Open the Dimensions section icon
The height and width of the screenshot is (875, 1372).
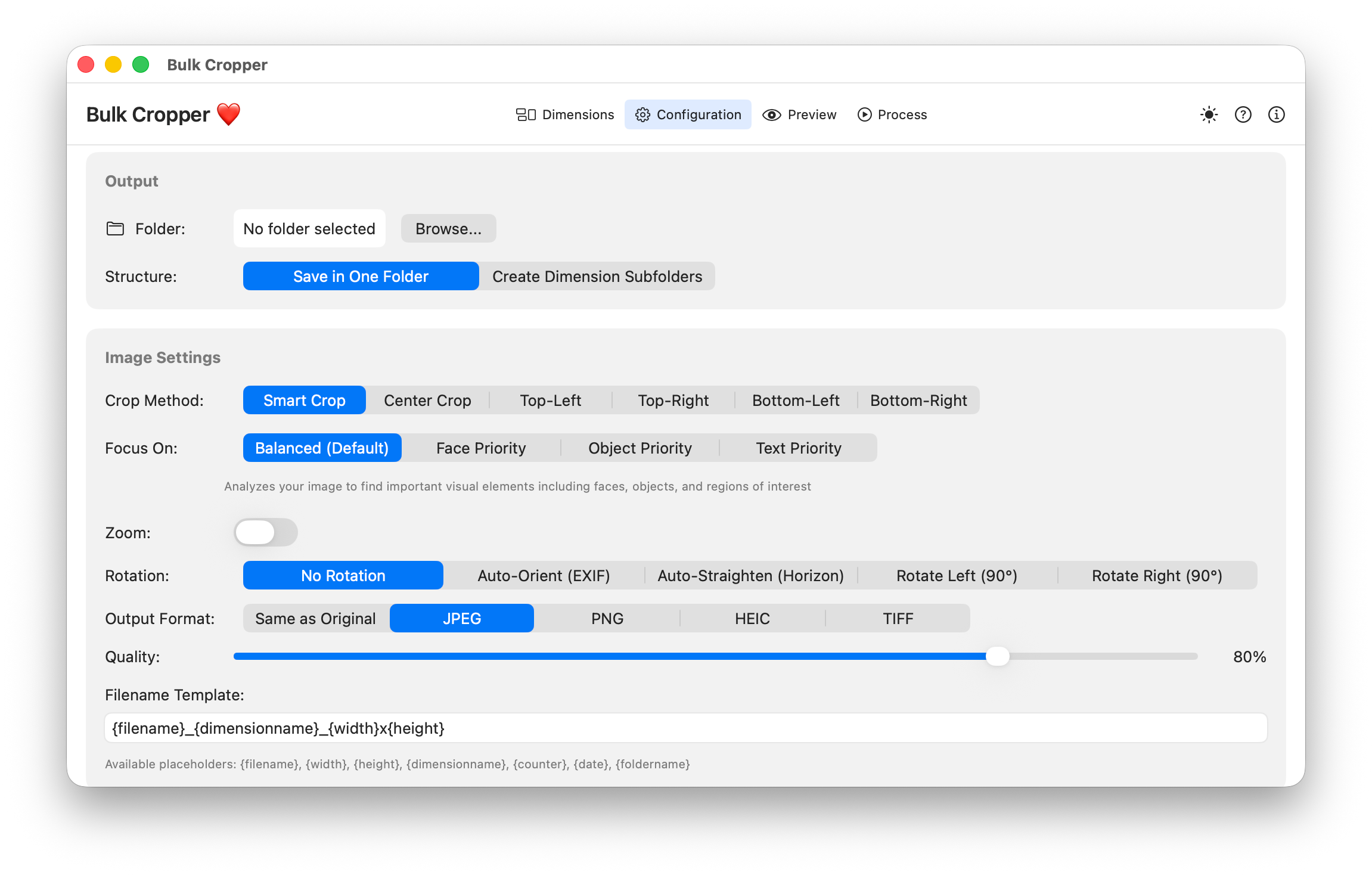click(x=525, y=114)
